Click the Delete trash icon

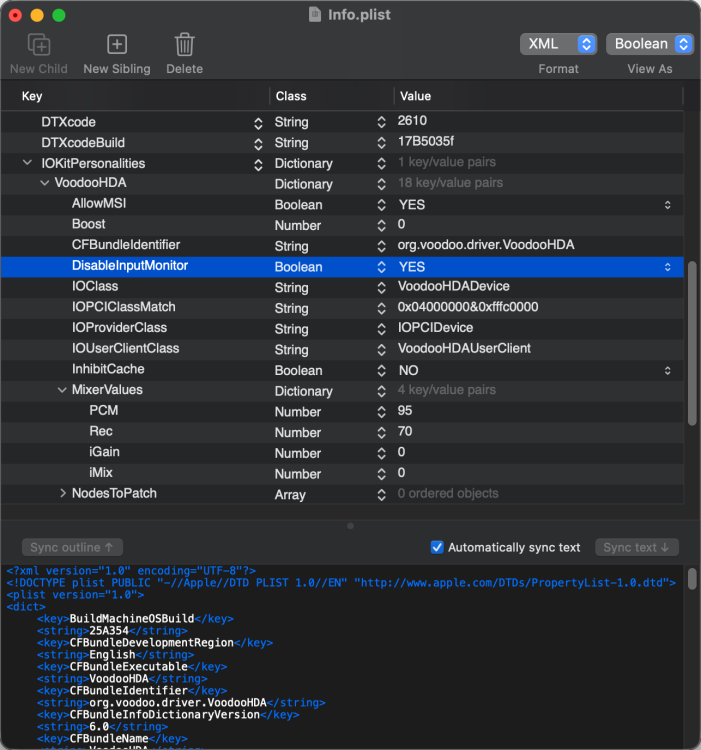[184, 44]
